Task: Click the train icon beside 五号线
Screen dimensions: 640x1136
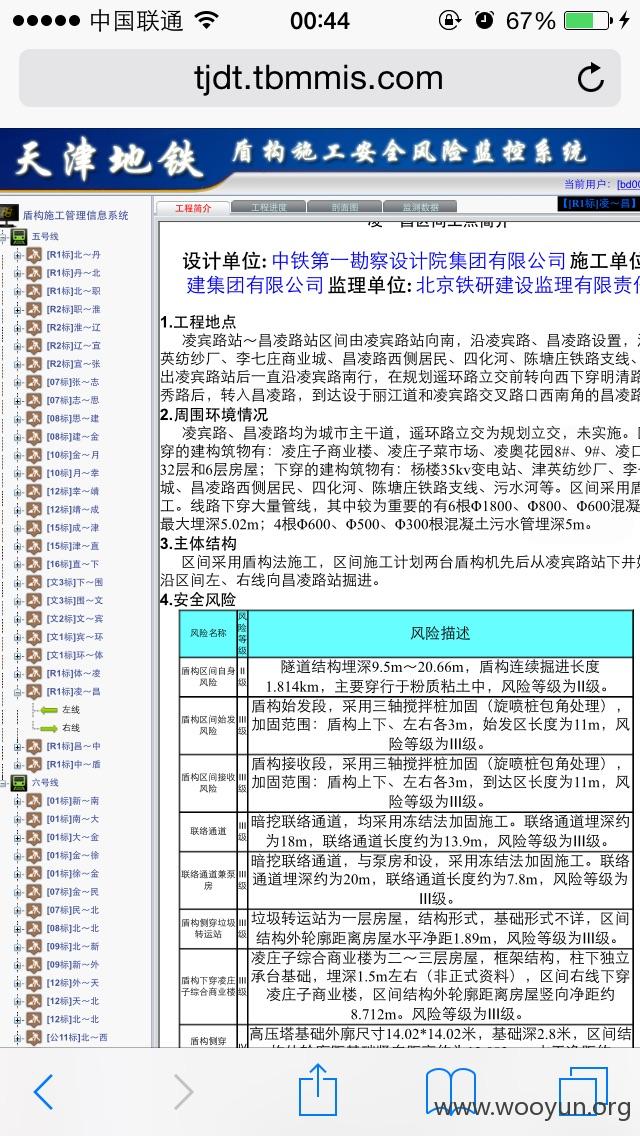Action: click(x=20, y=236)
